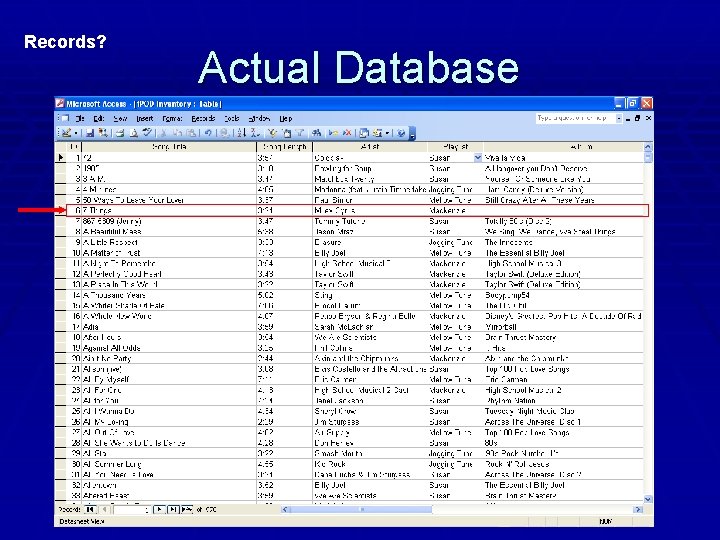Image resolution: width=720 pixels, height=540 pixels.
Task: Sort ascending with the A-Z icon
Action: (242, 133)
